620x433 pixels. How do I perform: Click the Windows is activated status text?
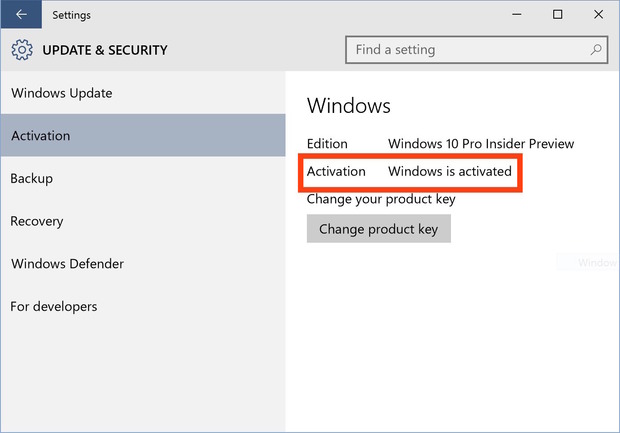point(450,171)
